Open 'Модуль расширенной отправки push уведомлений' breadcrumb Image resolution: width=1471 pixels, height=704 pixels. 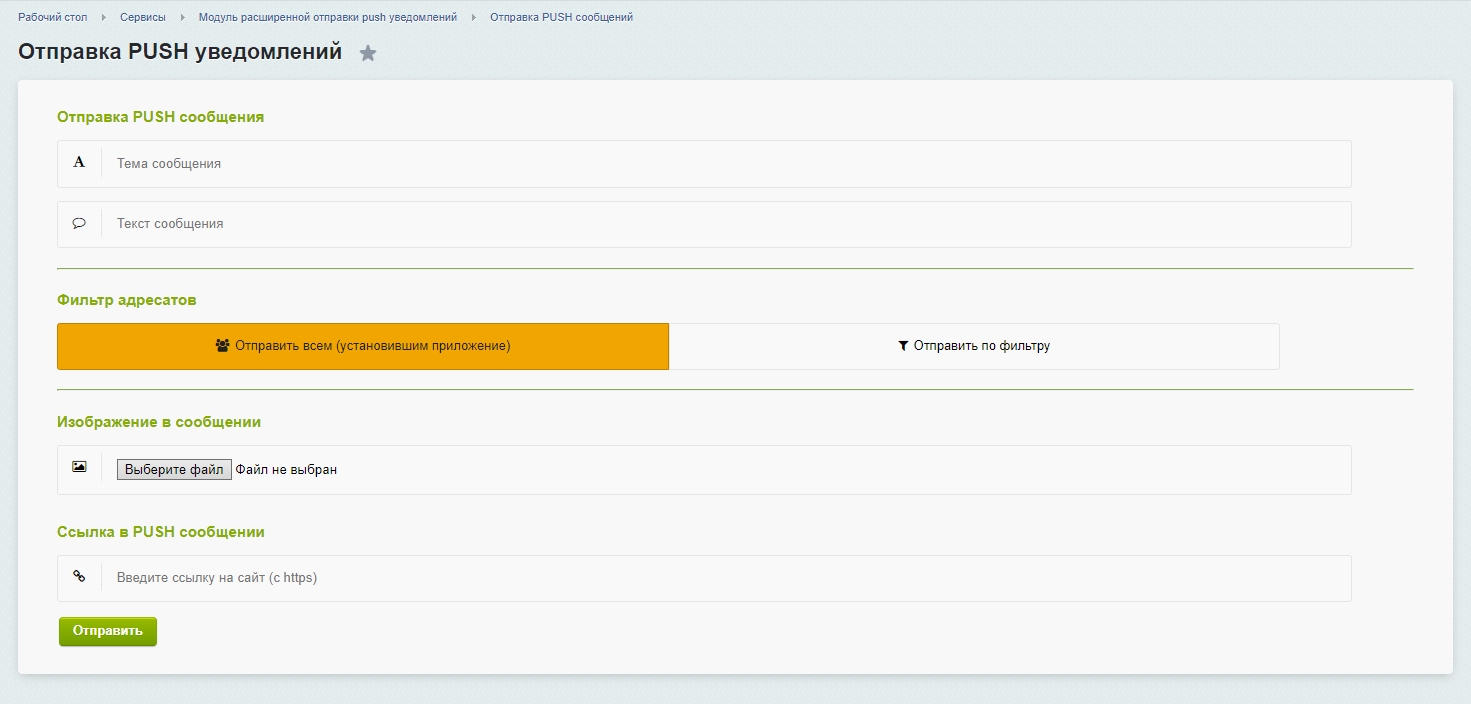tap(327, 17)
